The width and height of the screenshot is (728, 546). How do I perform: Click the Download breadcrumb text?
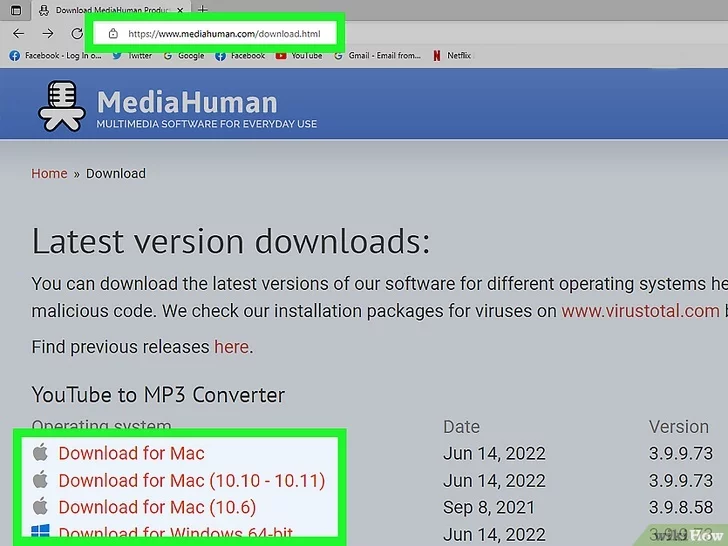pyautogui.click(x=116, y=174)
